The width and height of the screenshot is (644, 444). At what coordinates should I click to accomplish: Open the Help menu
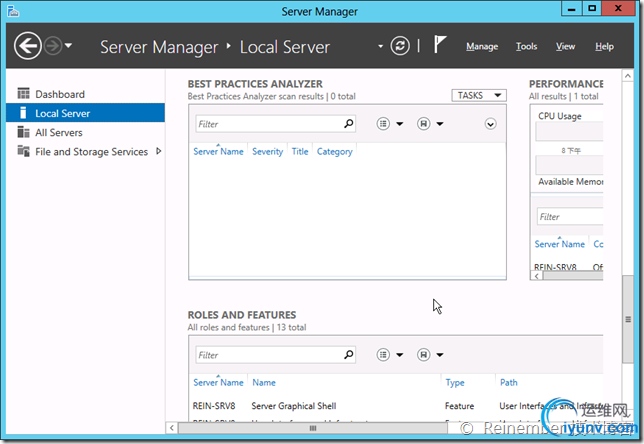[x=605, y=46]
